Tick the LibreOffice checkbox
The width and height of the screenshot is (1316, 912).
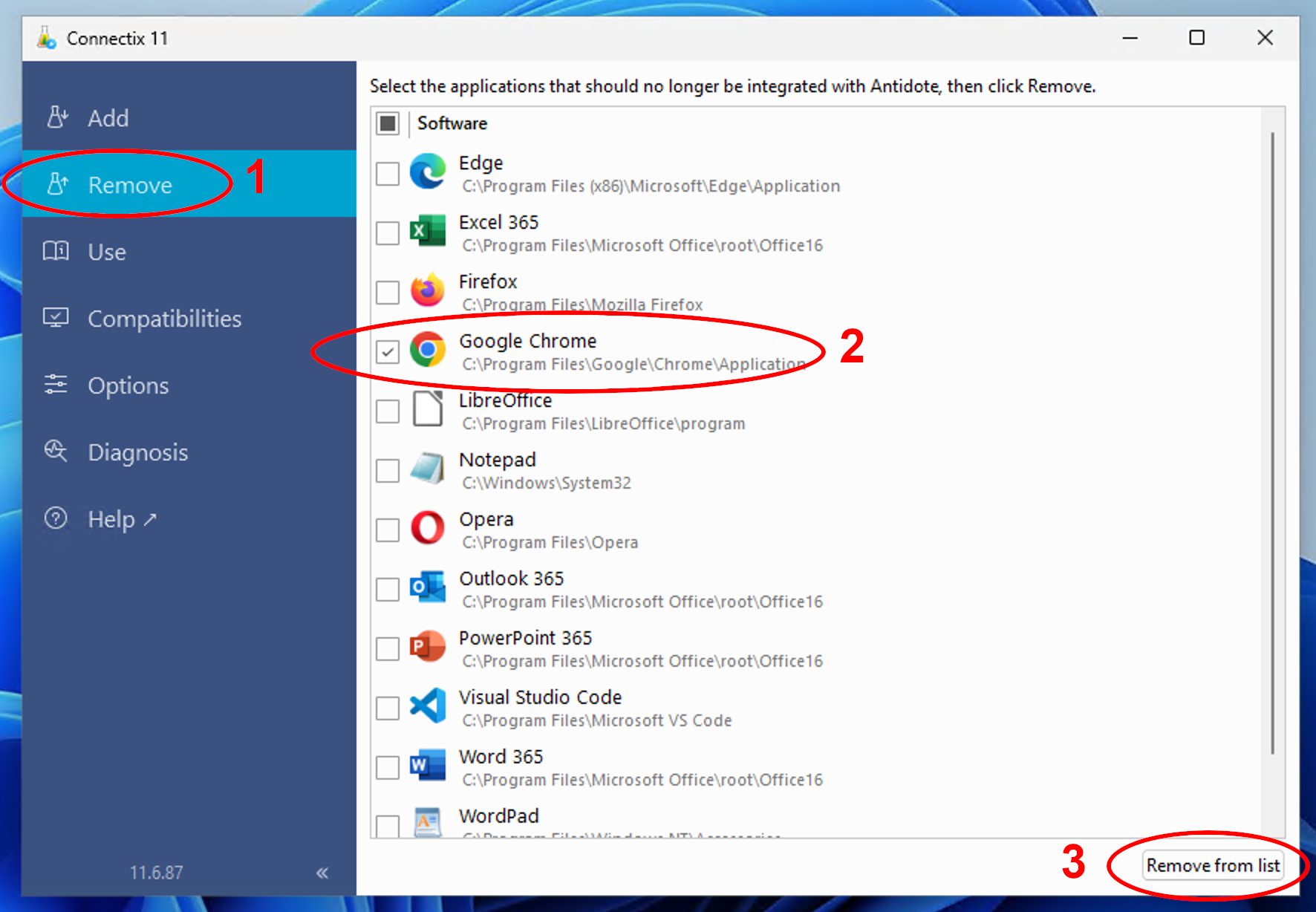pyautogui.click(x=388, y=411)
